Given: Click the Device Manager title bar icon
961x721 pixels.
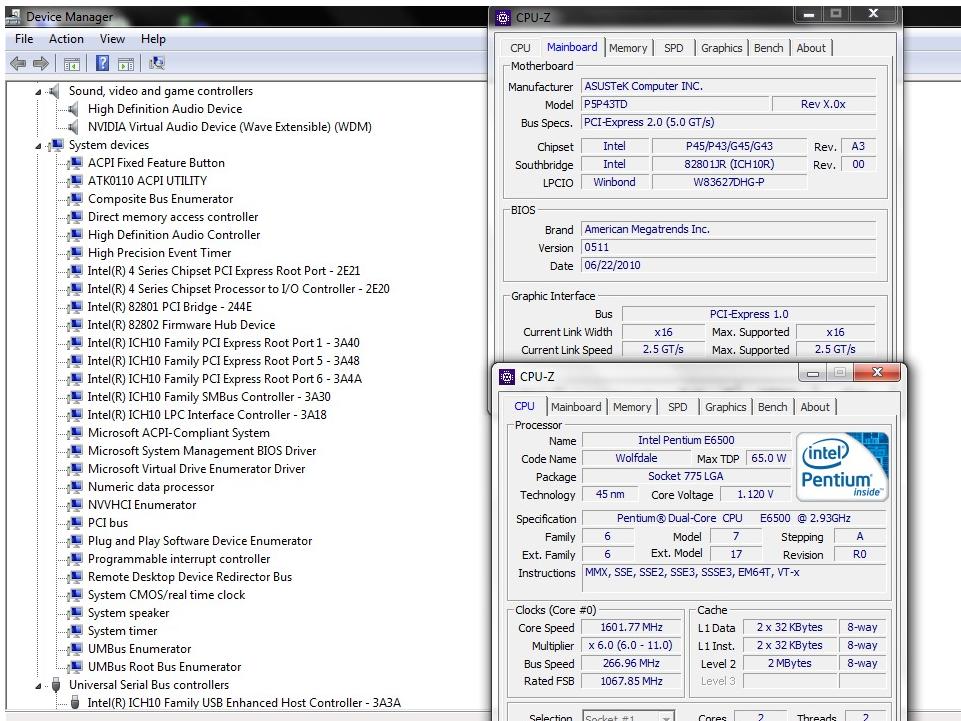Looking at the screenshot, I should tap(13, 15).
